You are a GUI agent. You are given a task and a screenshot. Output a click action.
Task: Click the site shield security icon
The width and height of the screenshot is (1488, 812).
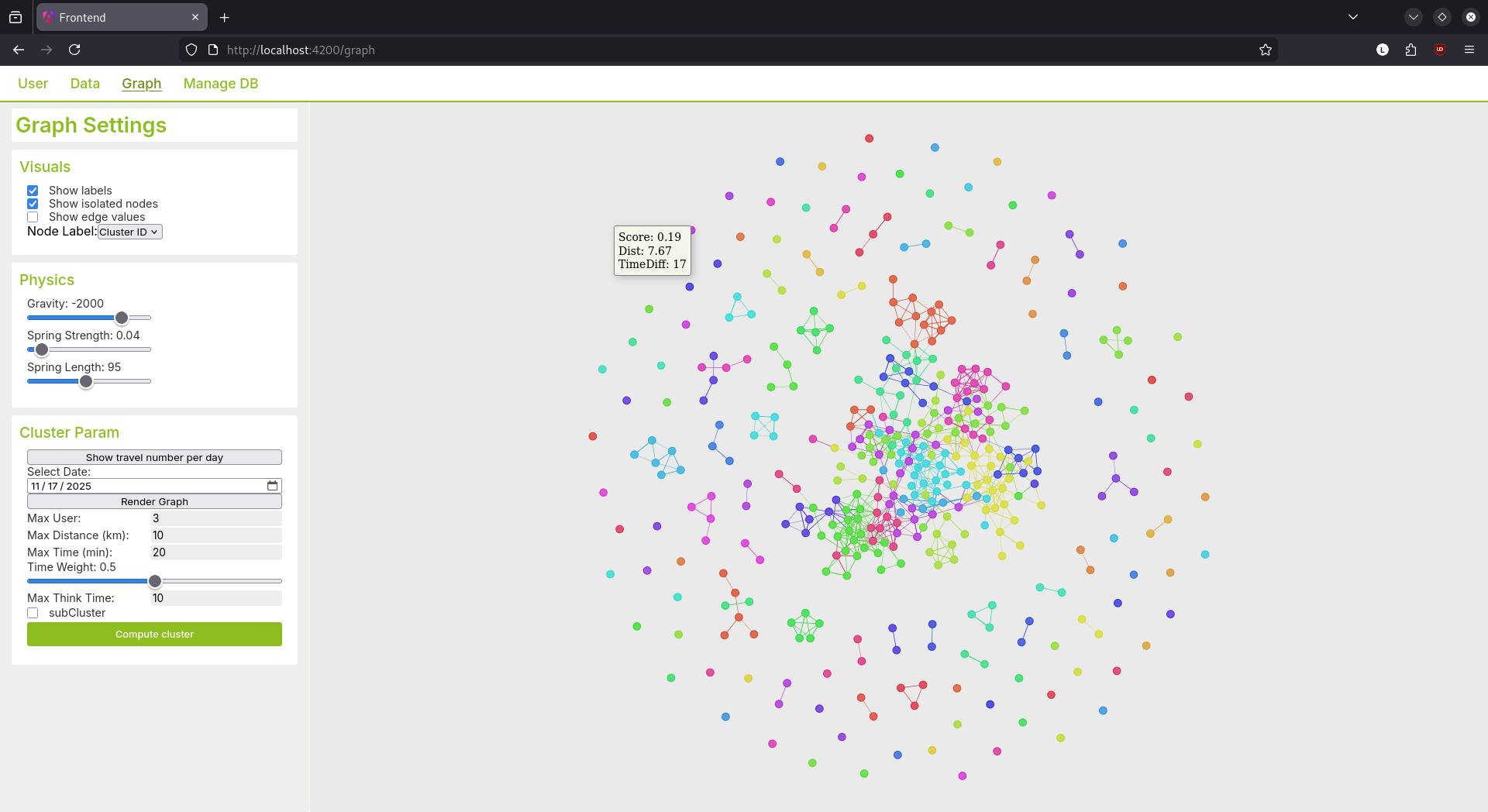(191, 50)
